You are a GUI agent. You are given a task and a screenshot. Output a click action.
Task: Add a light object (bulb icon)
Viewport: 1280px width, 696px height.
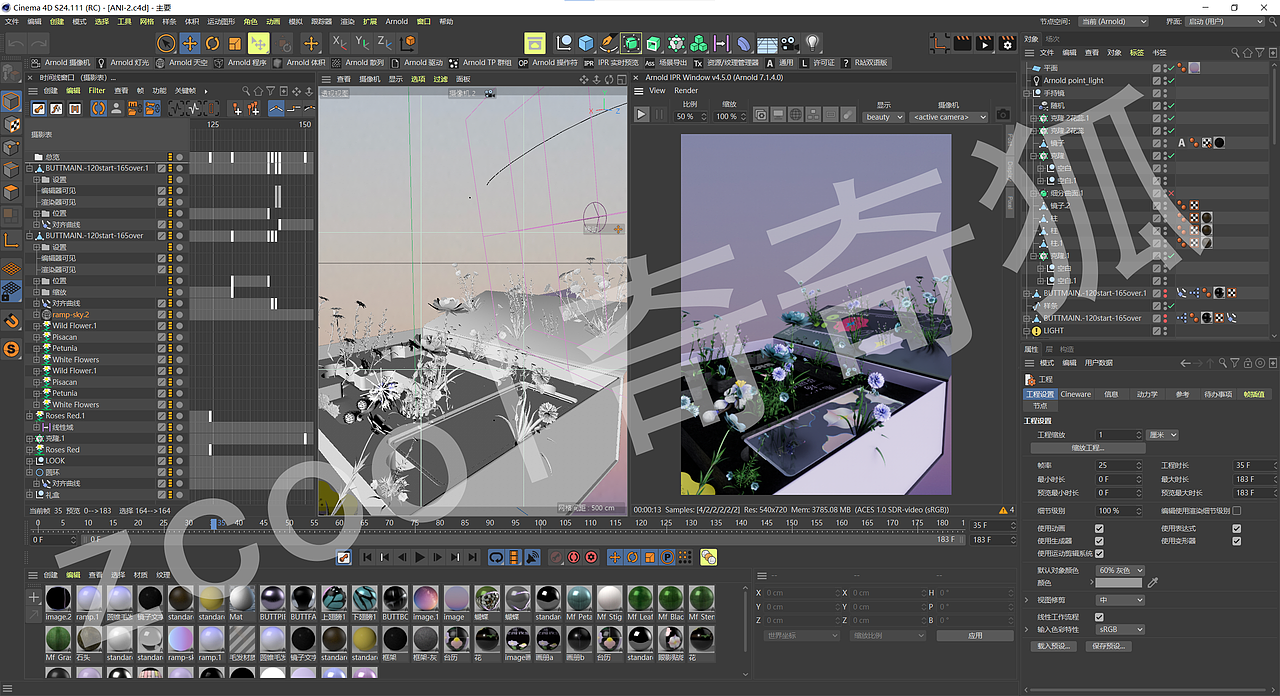(813, 43)
